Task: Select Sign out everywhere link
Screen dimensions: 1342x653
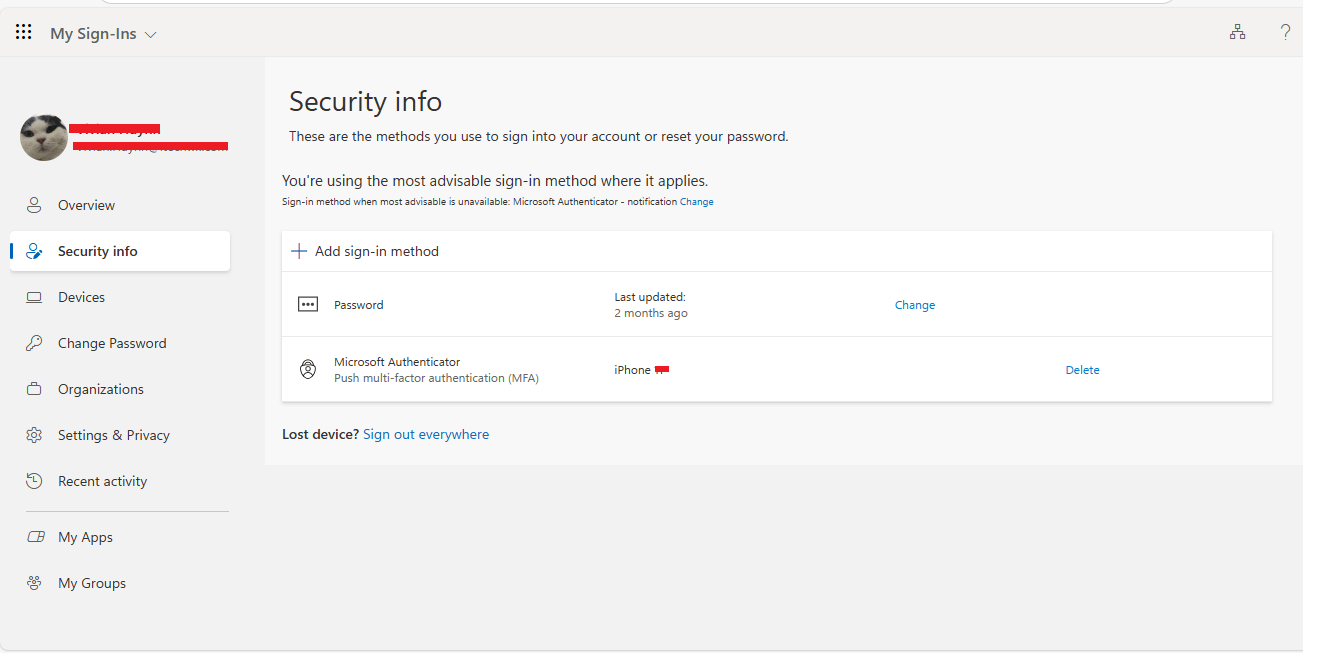Action: coord(426,433)
